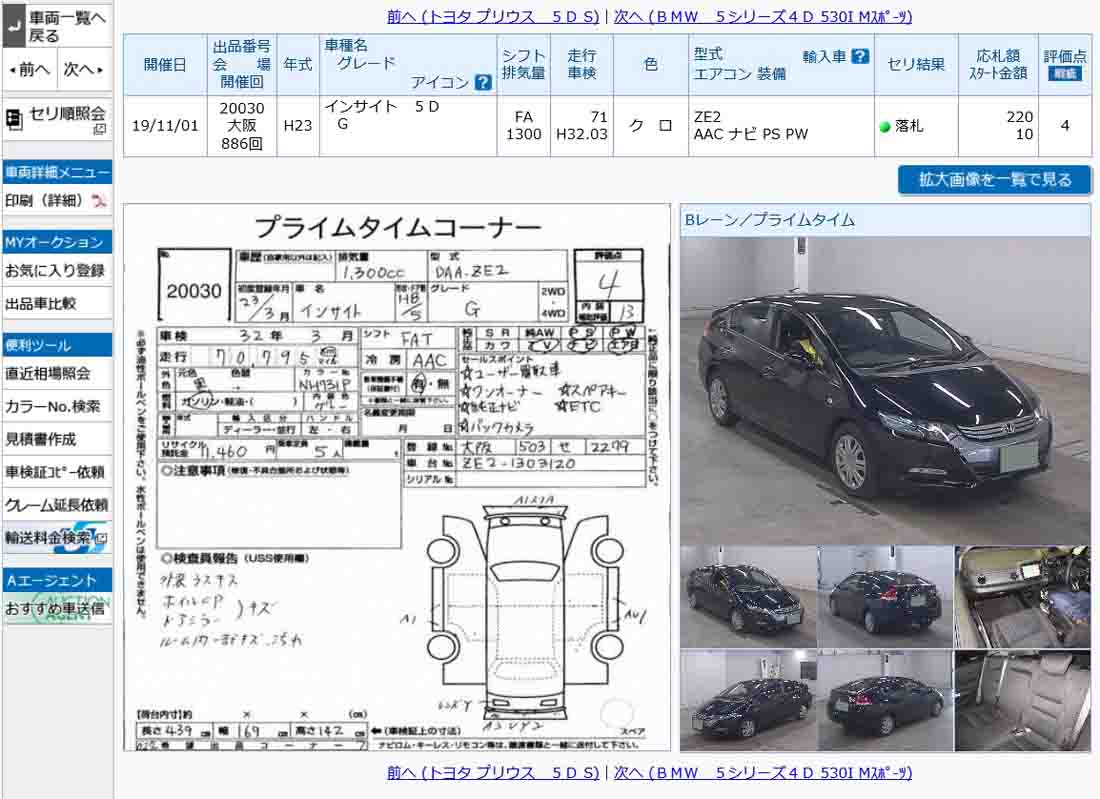Click the lot number cell 20030 大阪 886回

point(242,126)
